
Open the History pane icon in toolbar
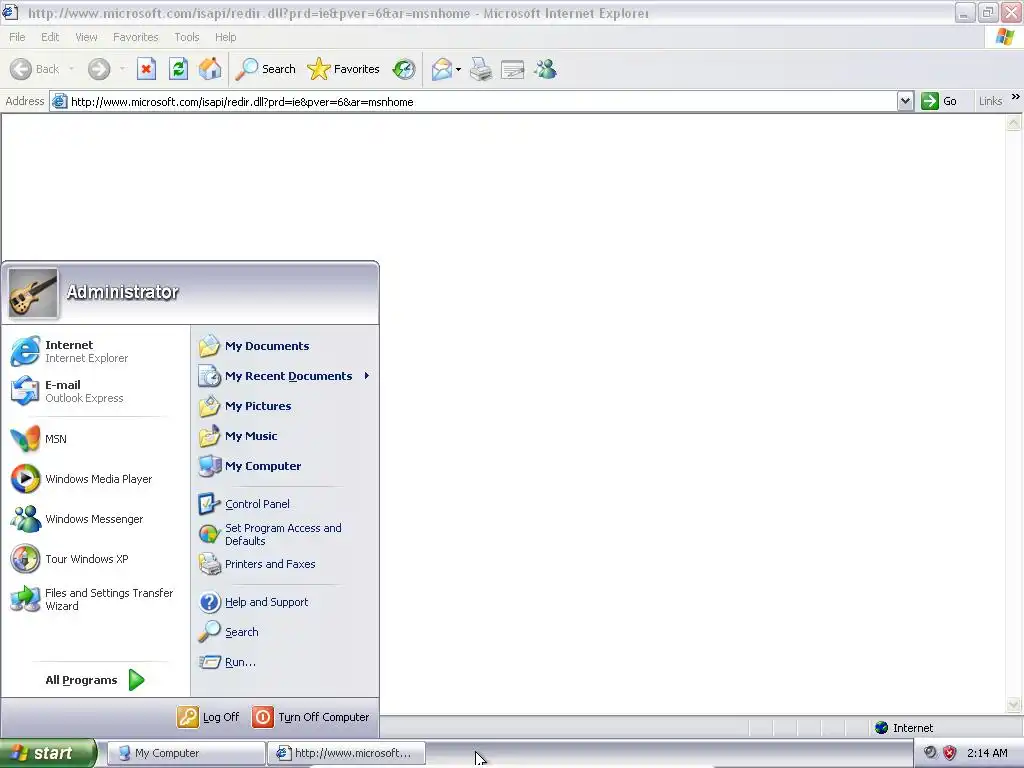click(404, 69)
